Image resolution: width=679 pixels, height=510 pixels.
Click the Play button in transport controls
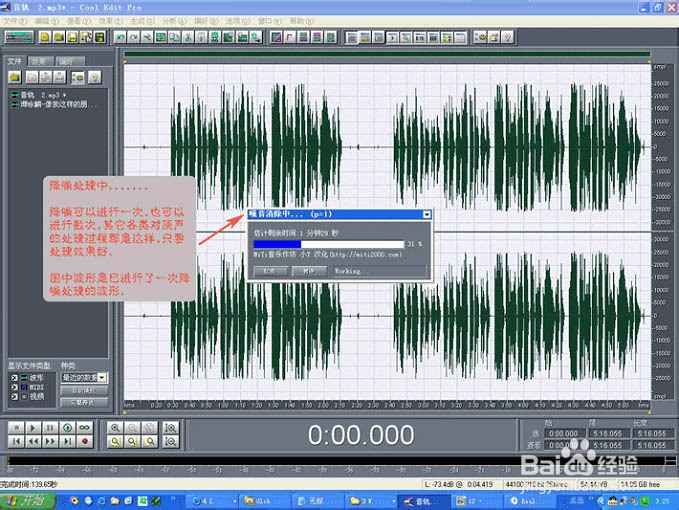pyautogui.click(x=33, y=428)
